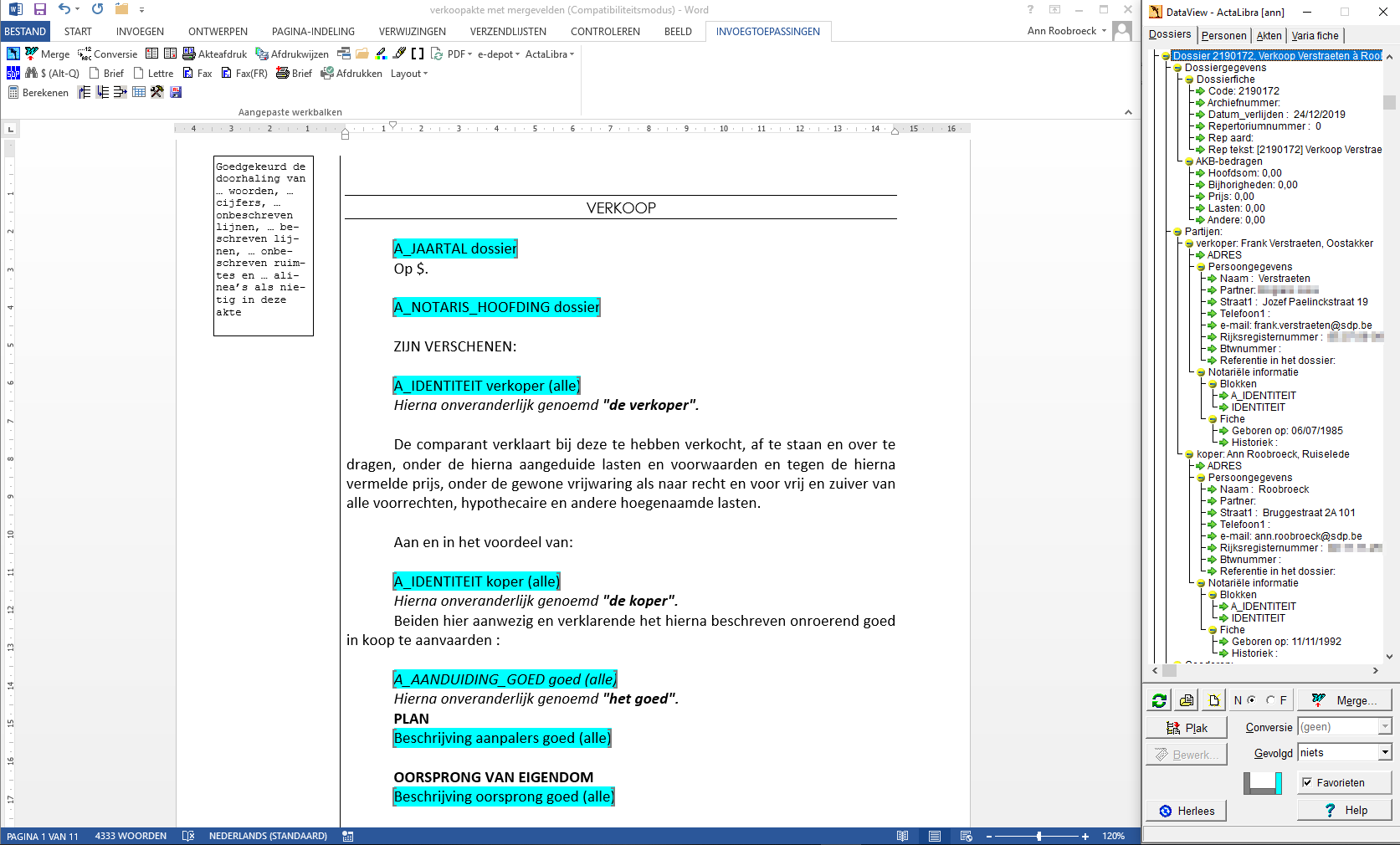Click the Lettre document icon
Viewport: 1400px width, 845px height.
pyautogui.click(x=139, y=73)
